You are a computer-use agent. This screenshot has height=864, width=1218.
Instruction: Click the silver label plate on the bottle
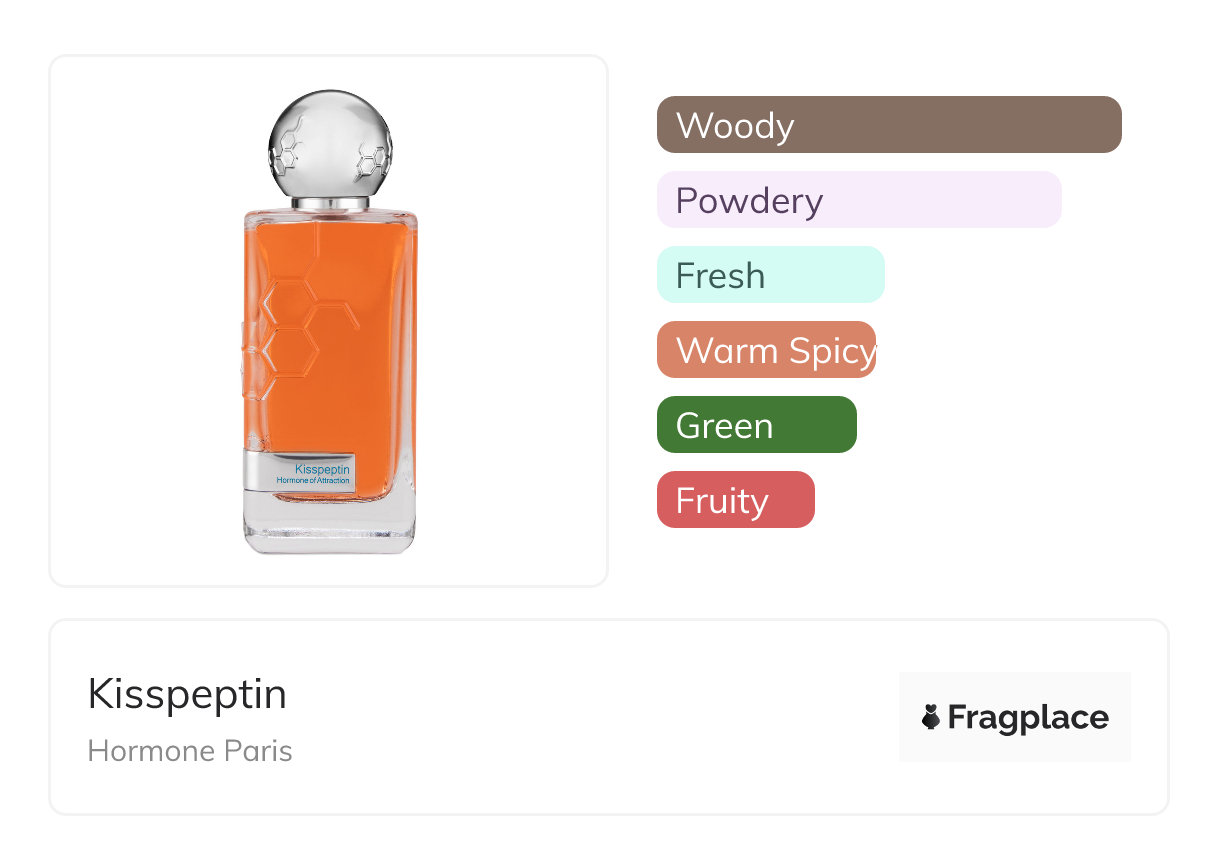tap(299, 474)
